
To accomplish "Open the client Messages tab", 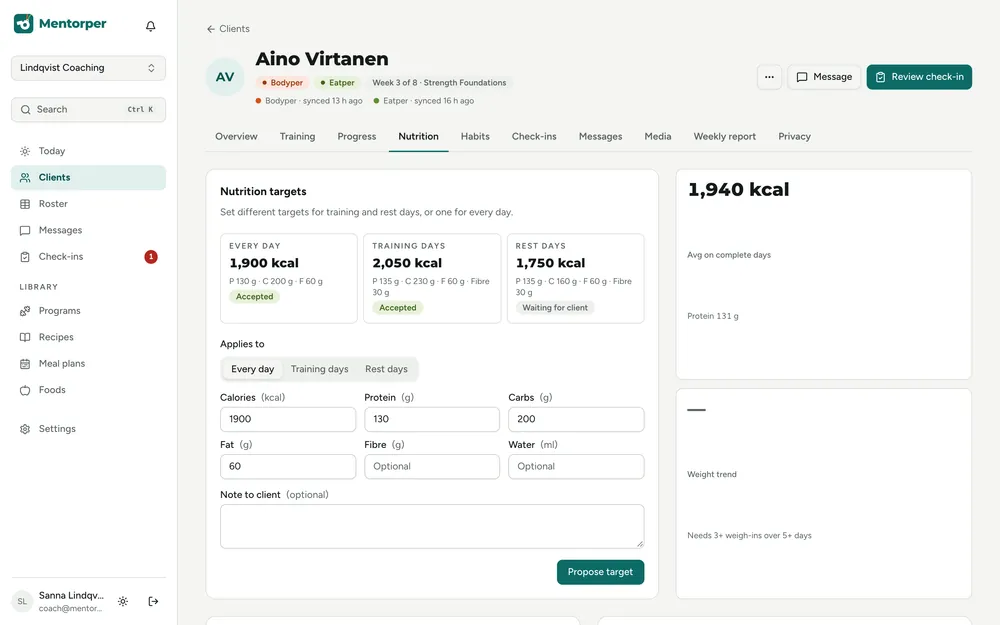I will pyautogui.click(x=600, y=136).
